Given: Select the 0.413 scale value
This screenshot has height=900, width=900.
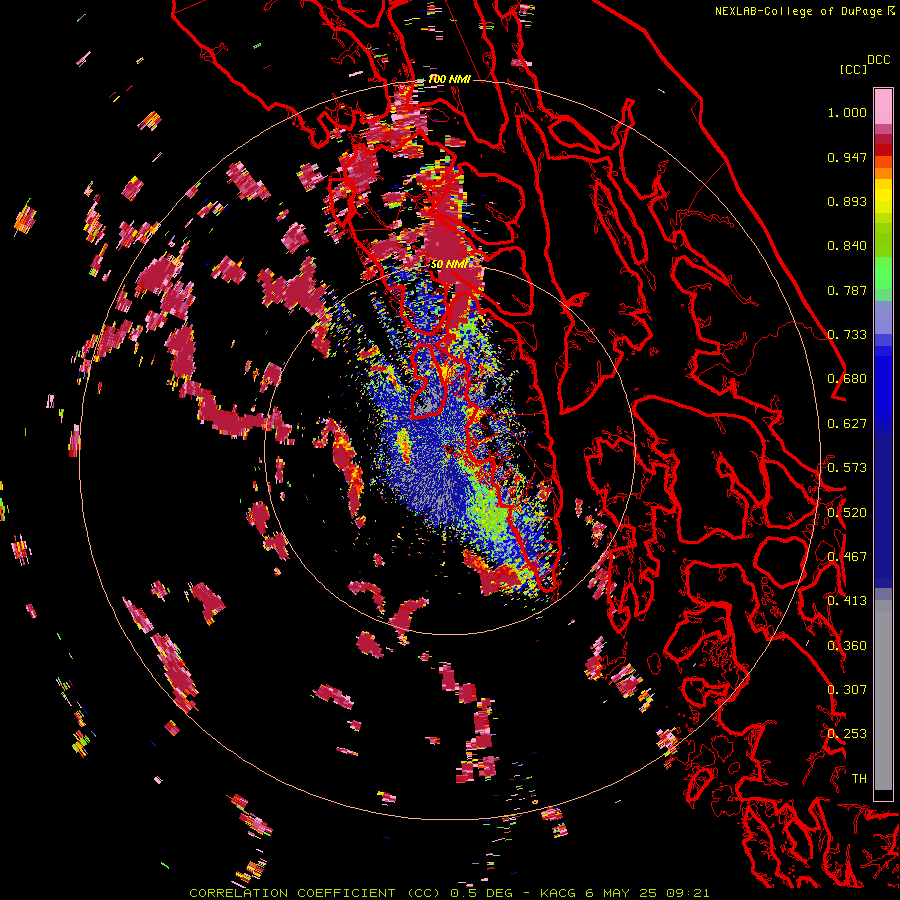Looking at the screenshot, I should pos(847,601).
